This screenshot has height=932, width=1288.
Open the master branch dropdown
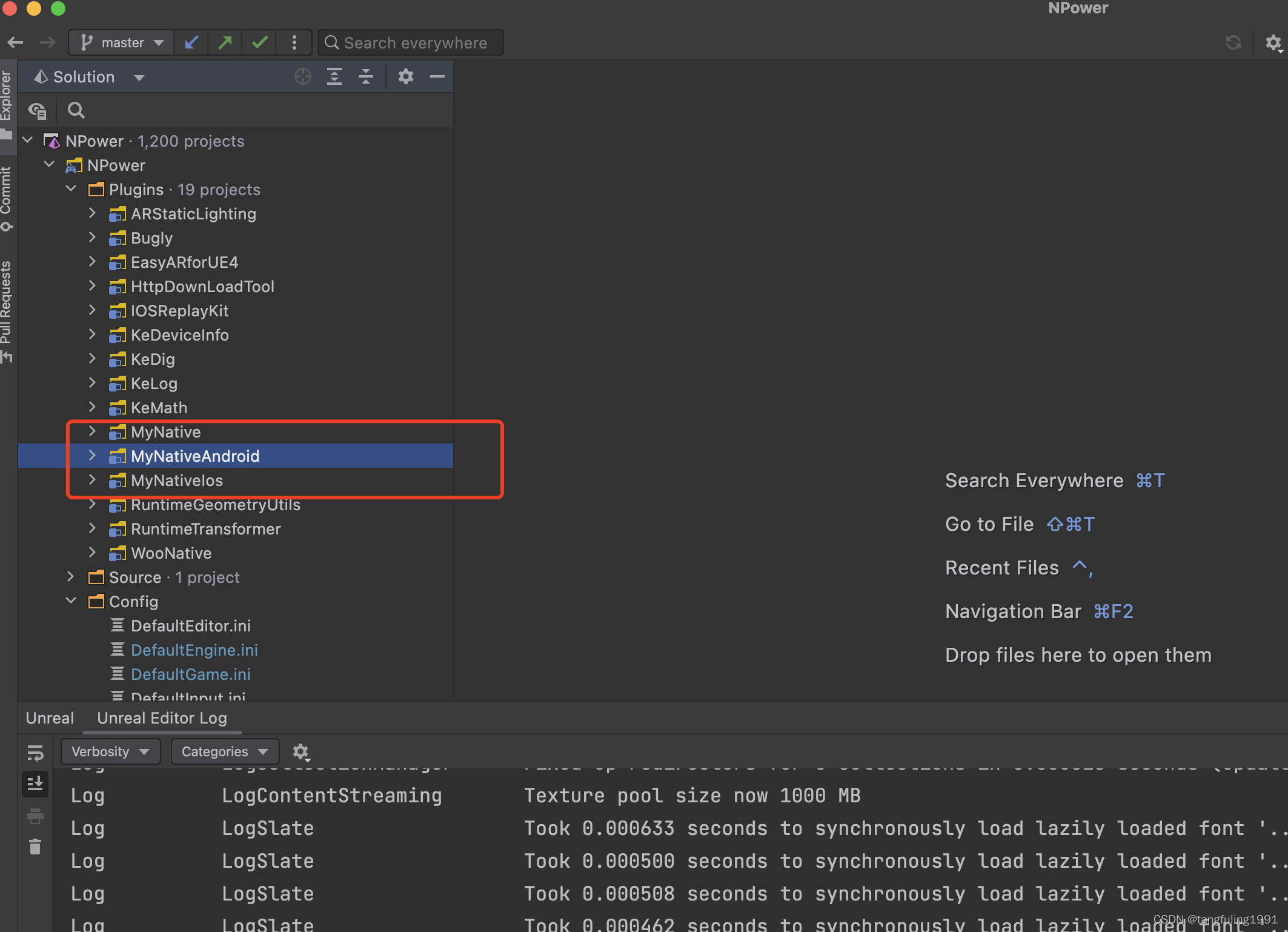click(121, 42)
